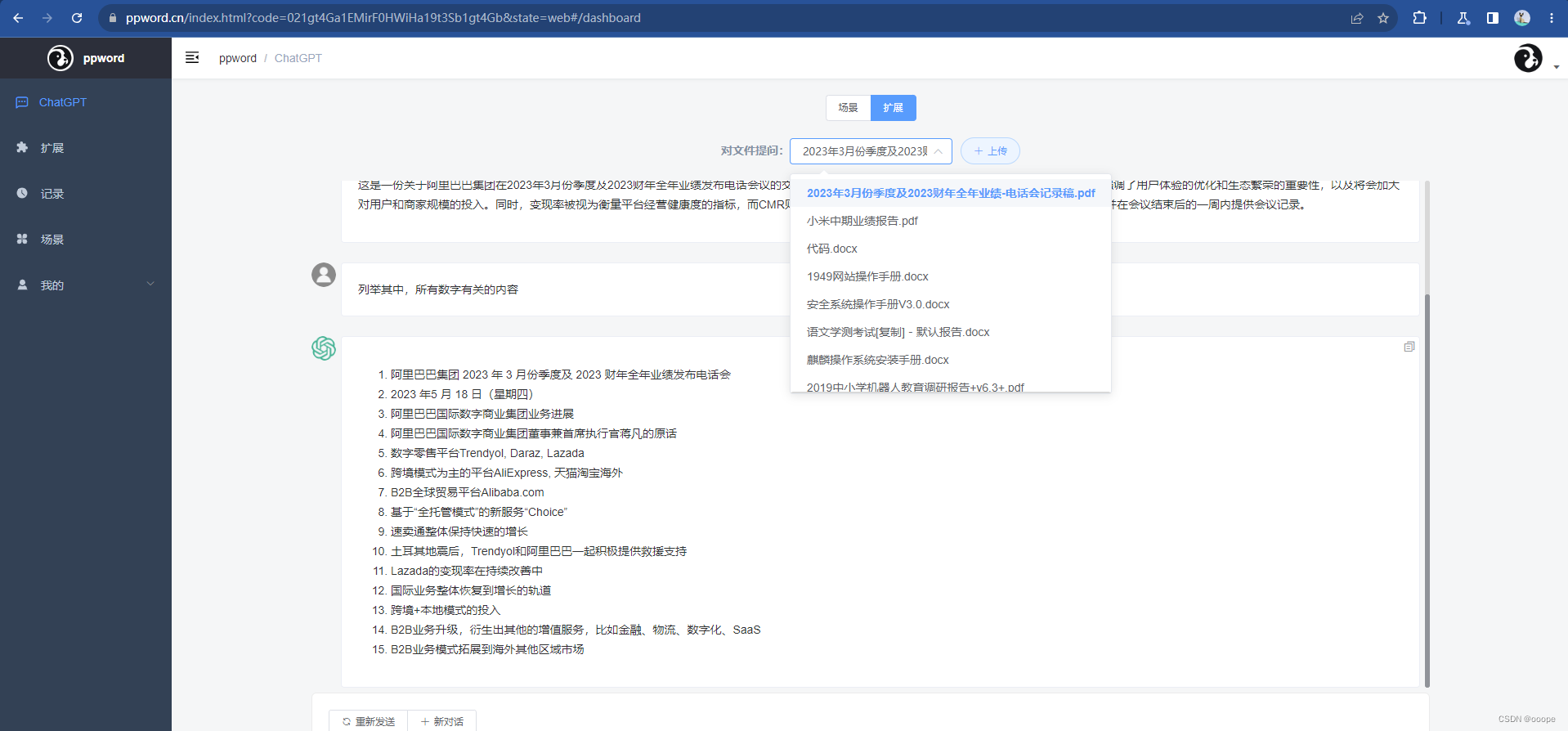Click answer line 跨境+本地模式的投入
The image size is (1568, 731).
(446, 610)
